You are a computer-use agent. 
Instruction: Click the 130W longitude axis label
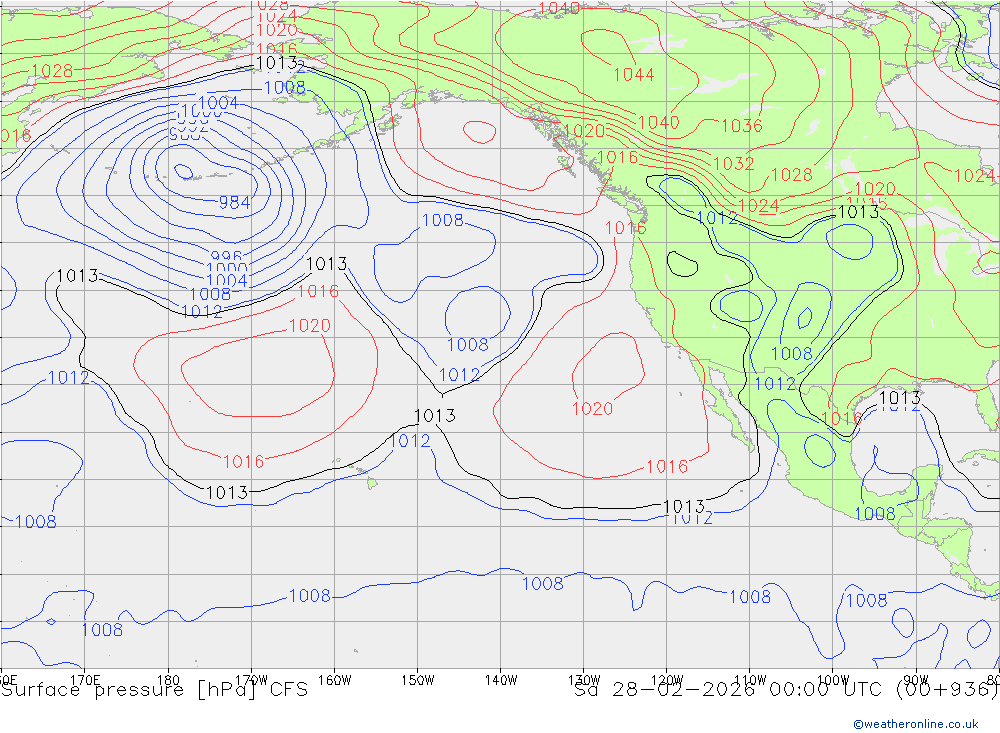[x=584, y=679]
